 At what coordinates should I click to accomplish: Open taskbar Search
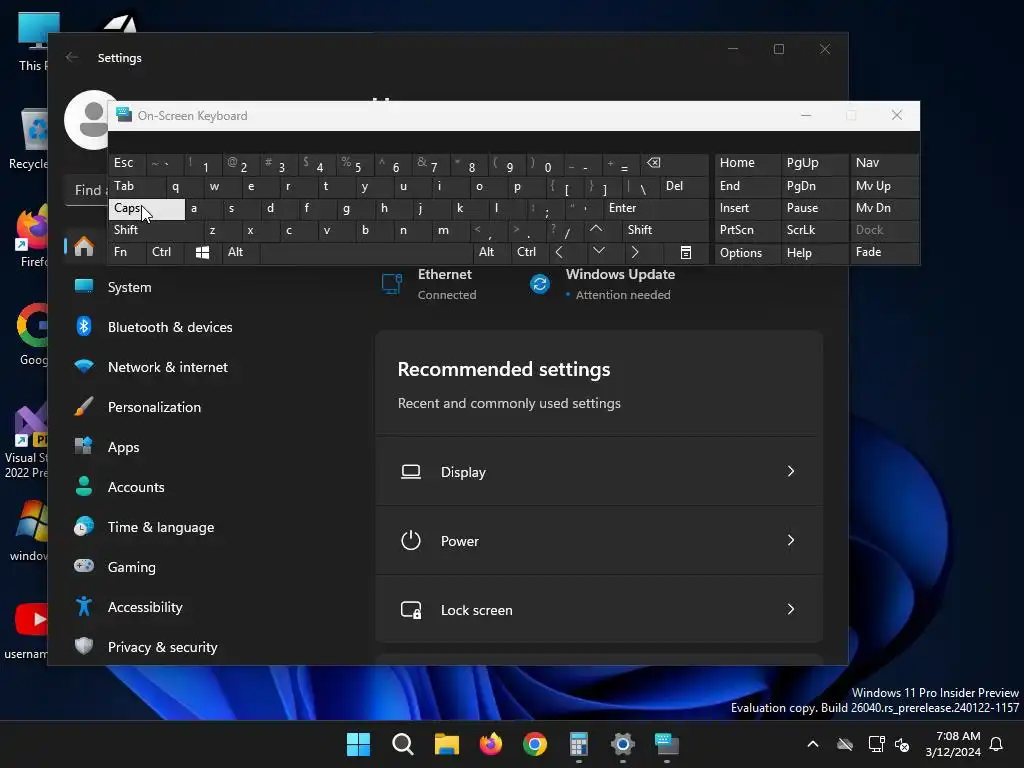coord(402,744)
